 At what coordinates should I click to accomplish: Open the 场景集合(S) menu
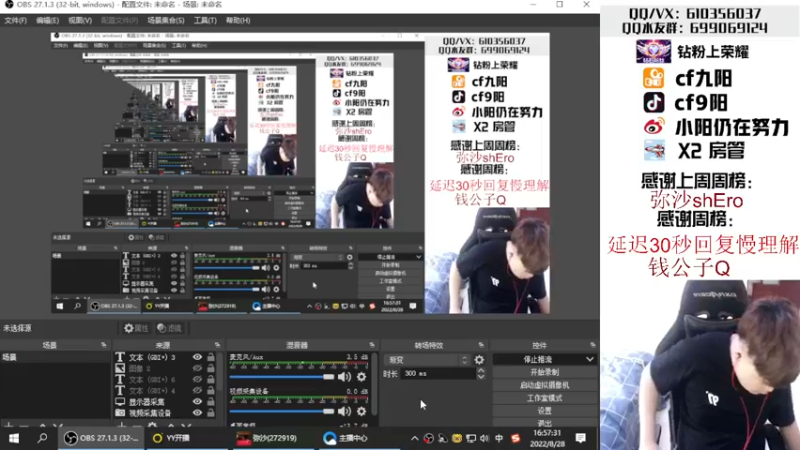(x=166, y=20)
